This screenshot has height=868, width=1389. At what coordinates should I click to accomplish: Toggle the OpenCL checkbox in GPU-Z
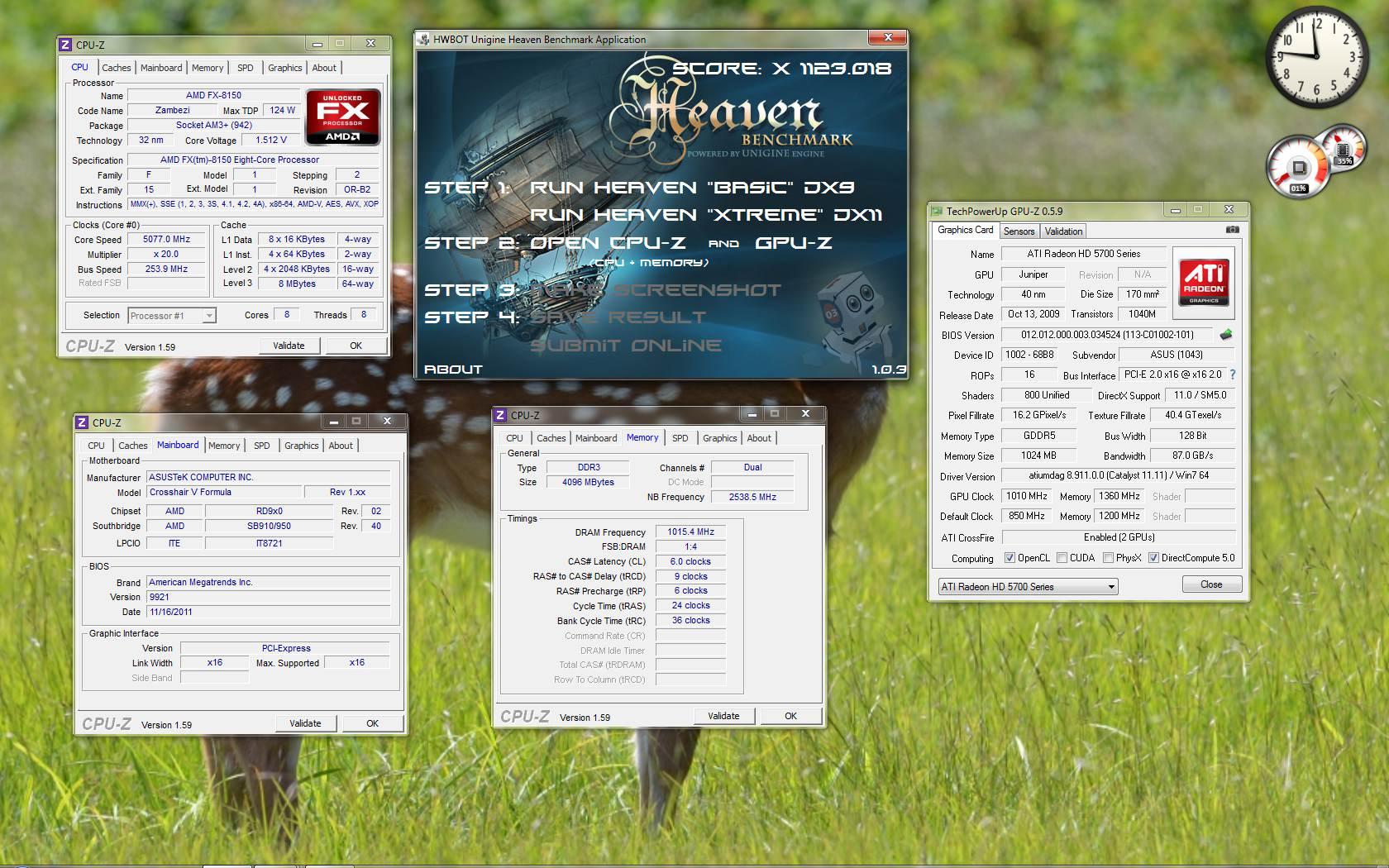point(1010,558)
